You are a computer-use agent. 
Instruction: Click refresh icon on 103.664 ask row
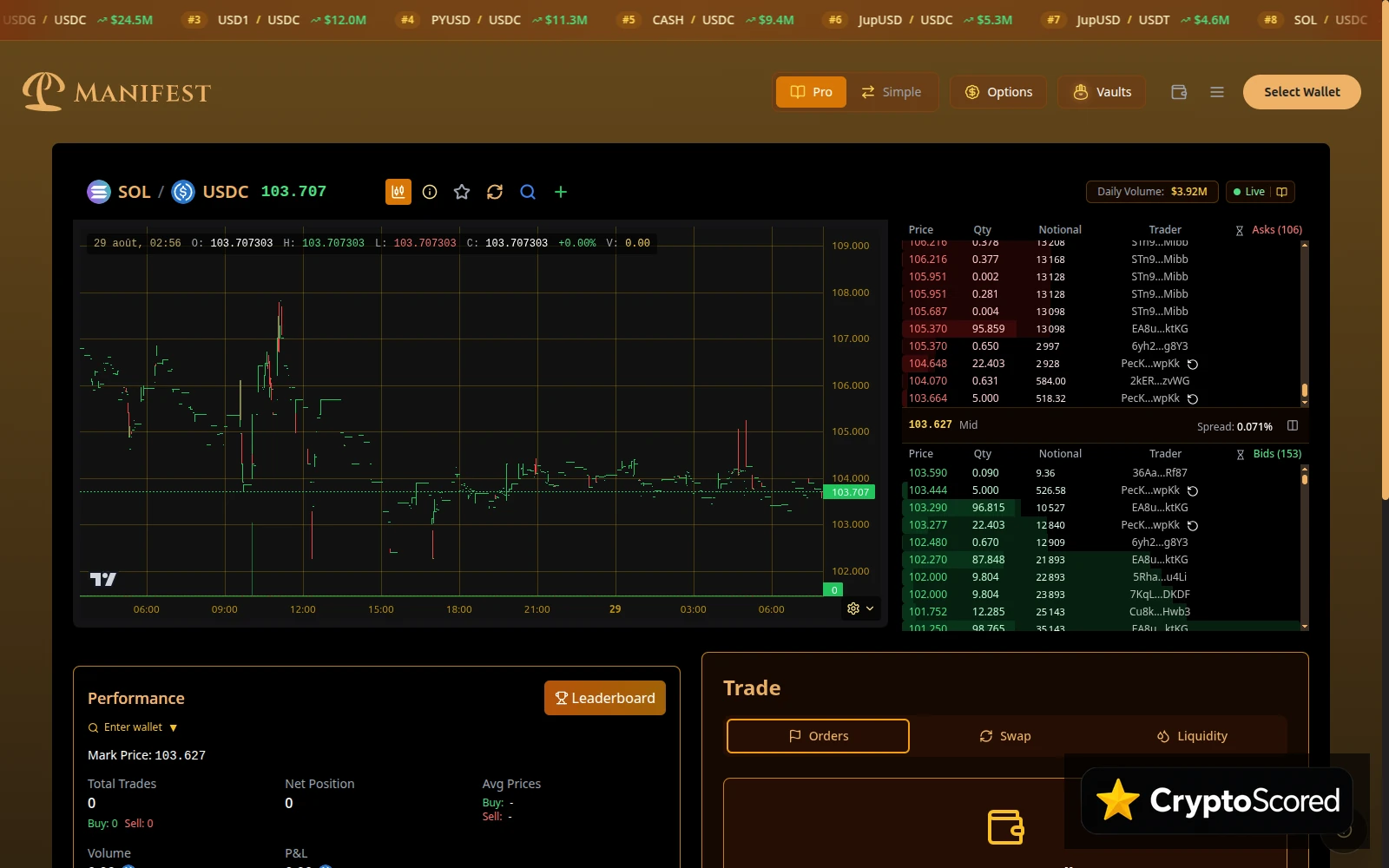coord(1193,399)
